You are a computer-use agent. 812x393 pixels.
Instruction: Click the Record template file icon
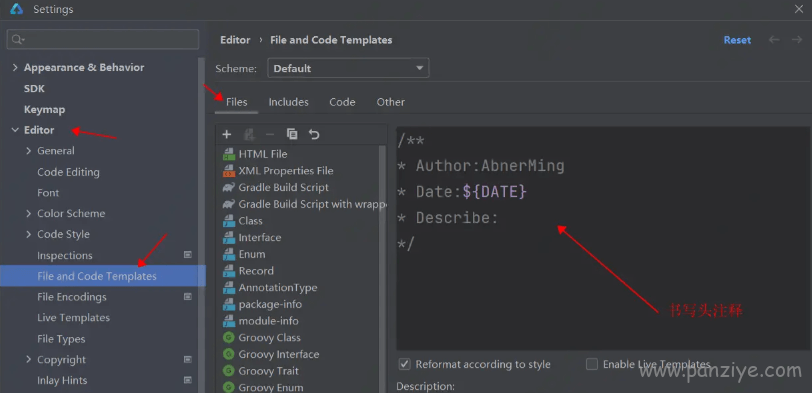pos(228,271)
